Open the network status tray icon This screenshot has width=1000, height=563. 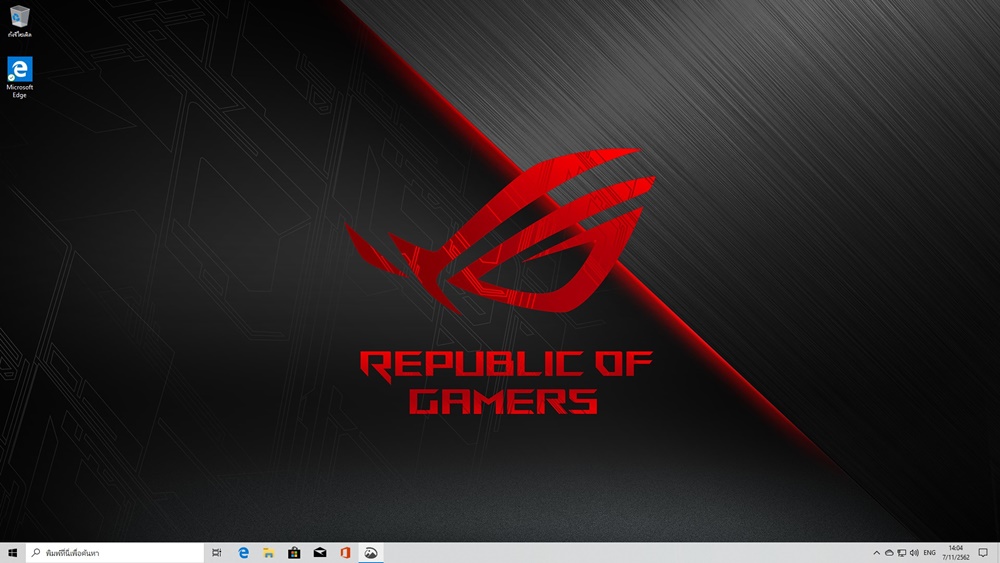901,553
